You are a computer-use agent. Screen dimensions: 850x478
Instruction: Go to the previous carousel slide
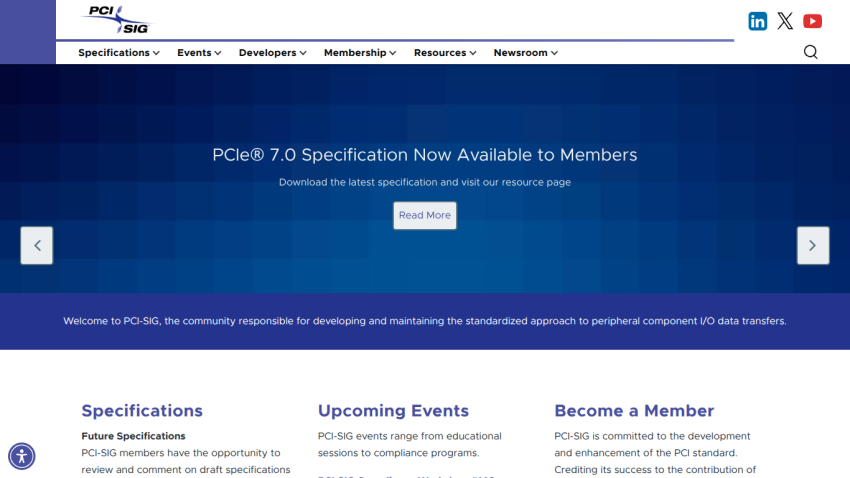click(x=37, y=246)
